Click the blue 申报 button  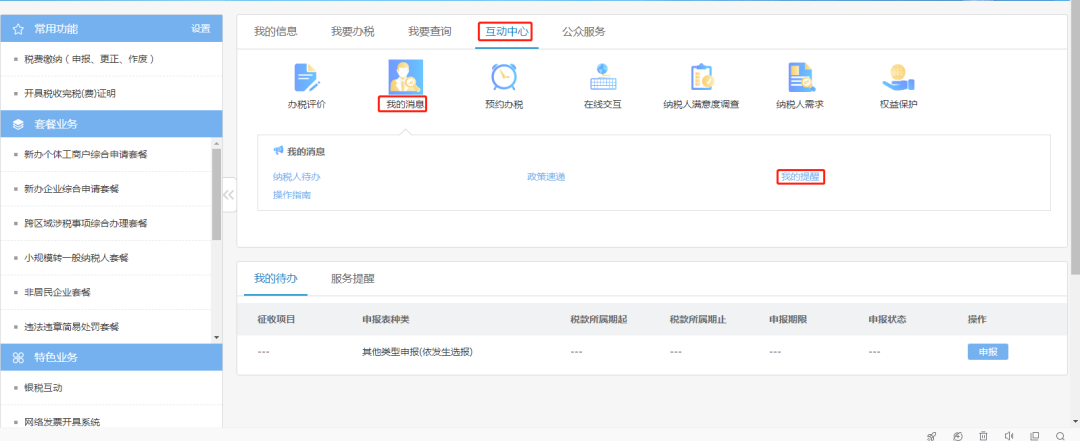(x=988, y=351)
